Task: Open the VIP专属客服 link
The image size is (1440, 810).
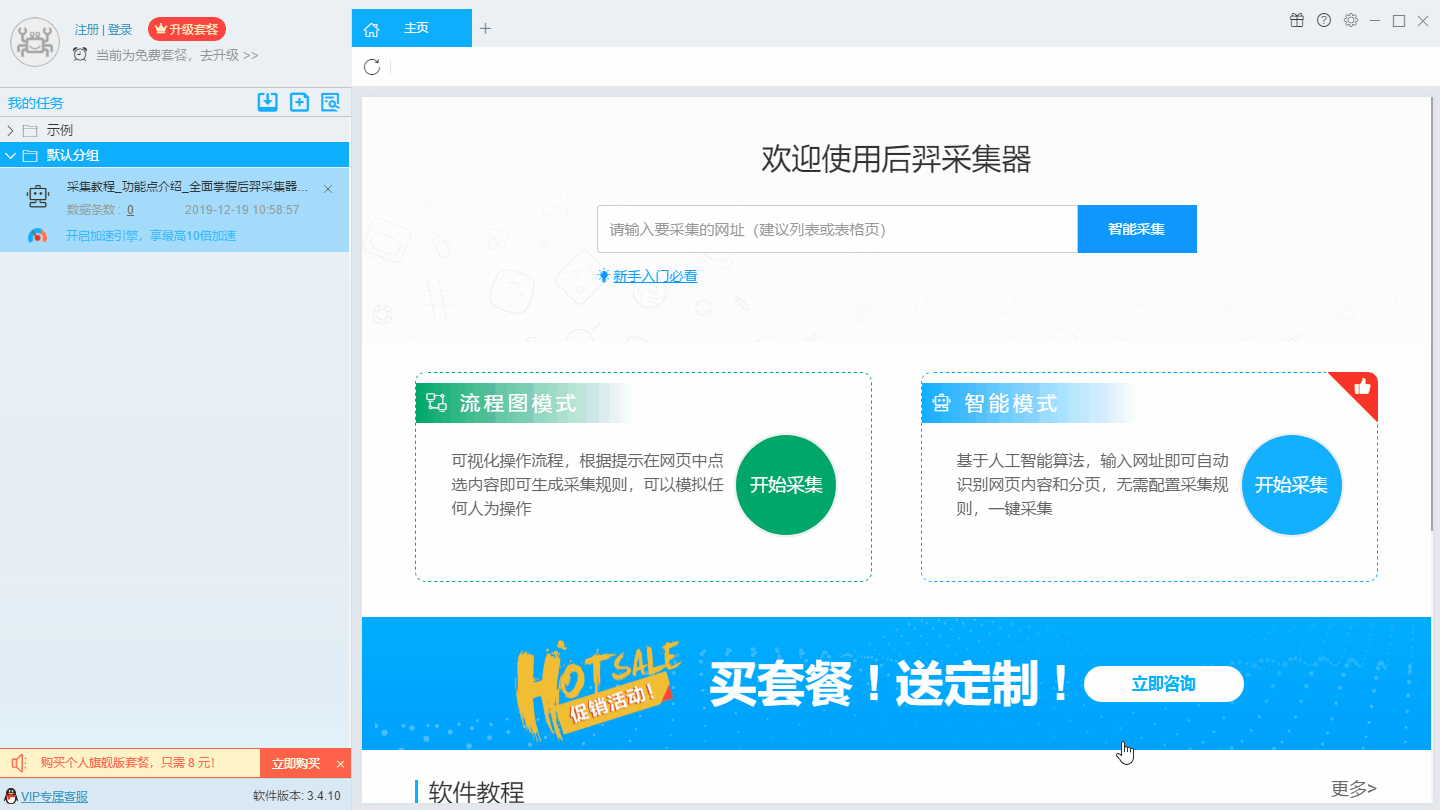Action: (55, 797)
